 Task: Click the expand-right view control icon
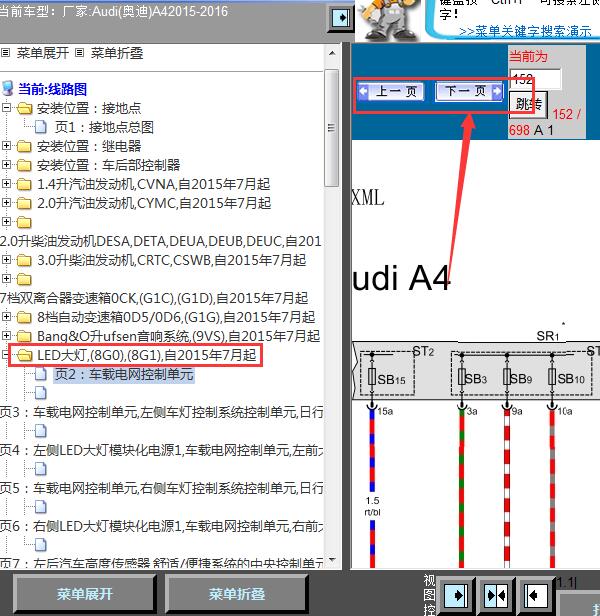point(456,596)
